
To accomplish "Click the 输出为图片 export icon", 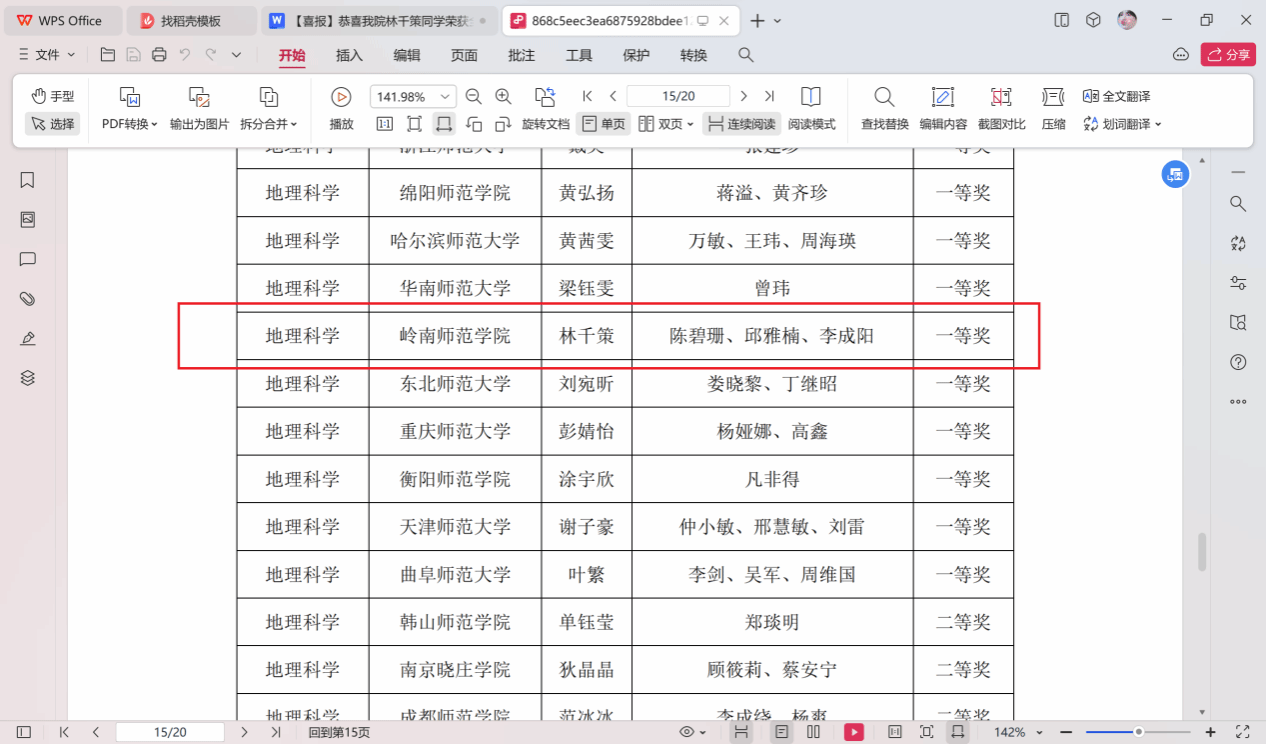I will [199, 97].
